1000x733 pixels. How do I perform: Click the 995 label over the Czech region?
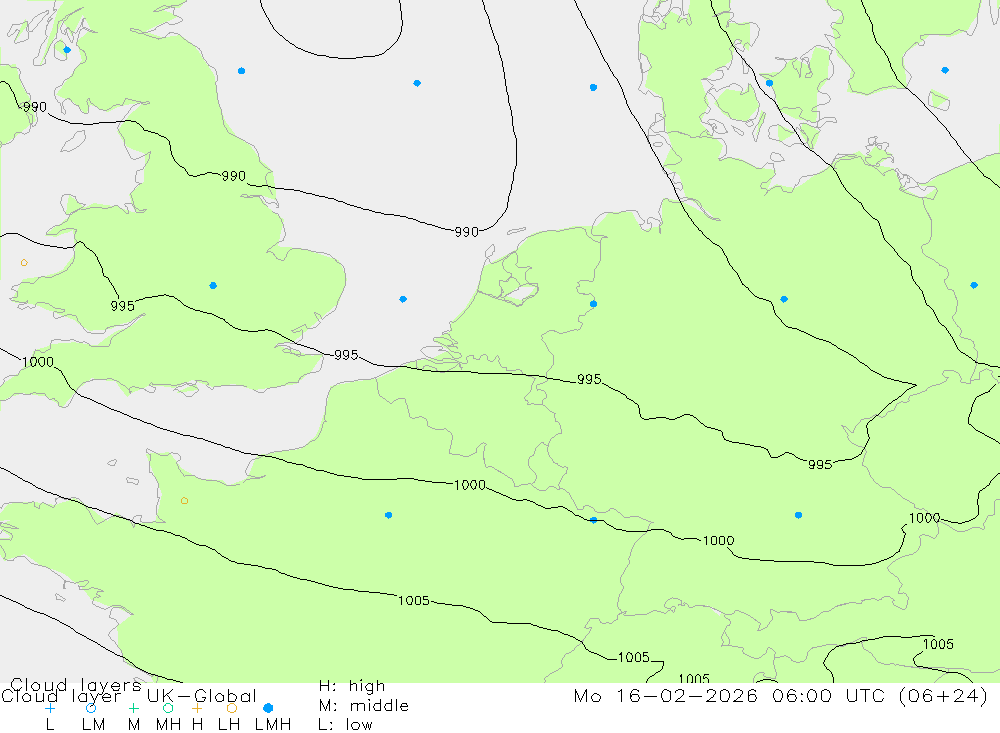tap(820, 464)
